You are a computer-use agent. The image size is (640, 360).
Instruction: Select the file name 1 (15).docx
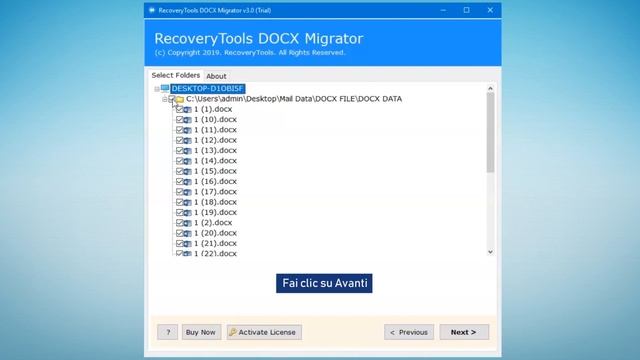pos(215,171)
